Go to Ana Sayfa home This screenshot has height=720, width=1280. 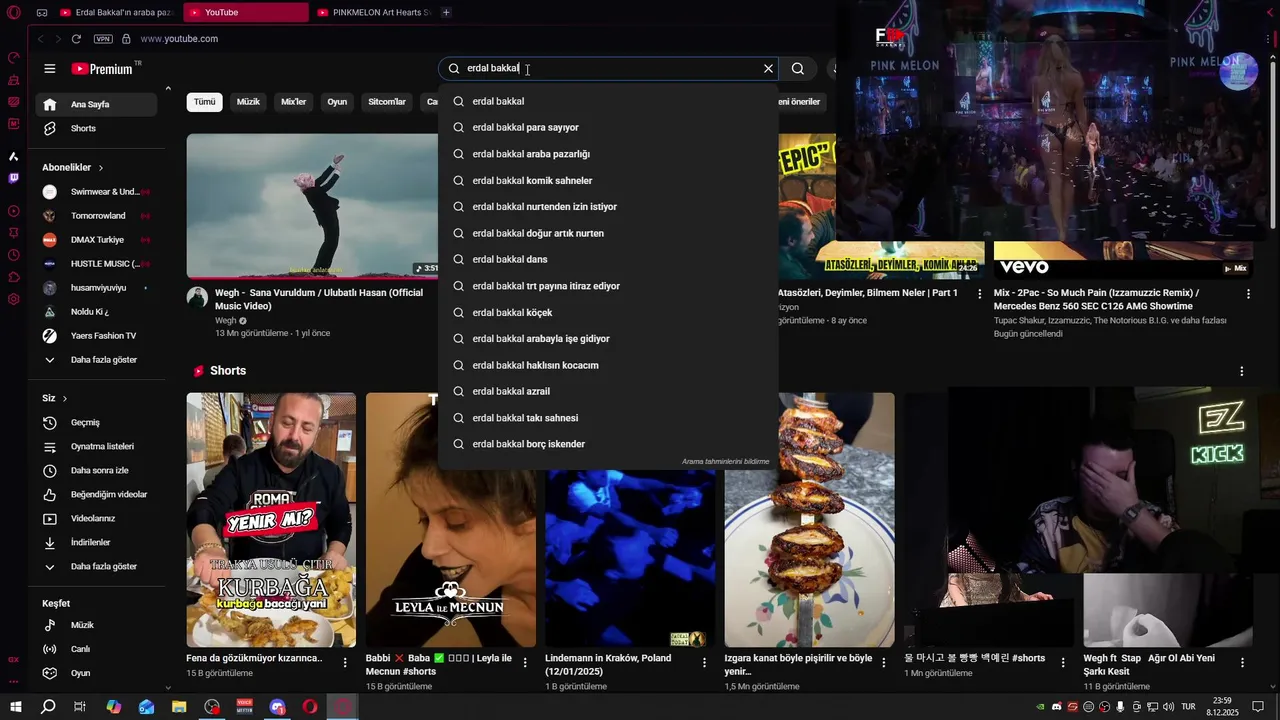click(97, 104)
